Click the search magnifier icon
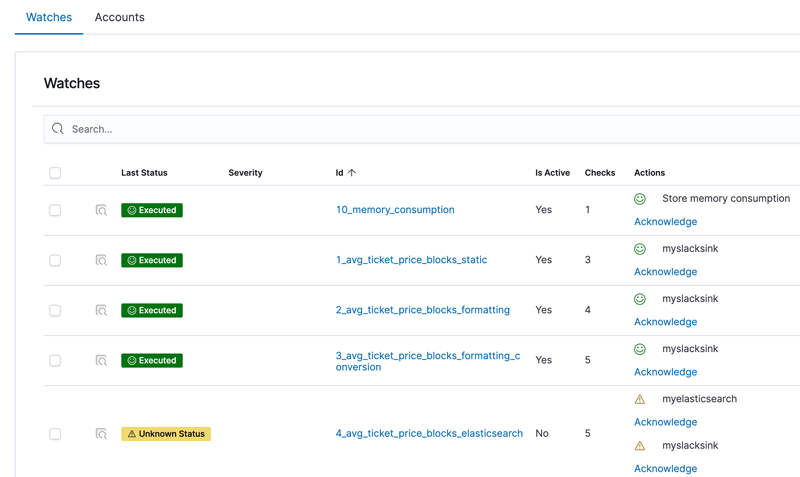Image resolution: width=800 pixels, height=477 pixels. 58,129
